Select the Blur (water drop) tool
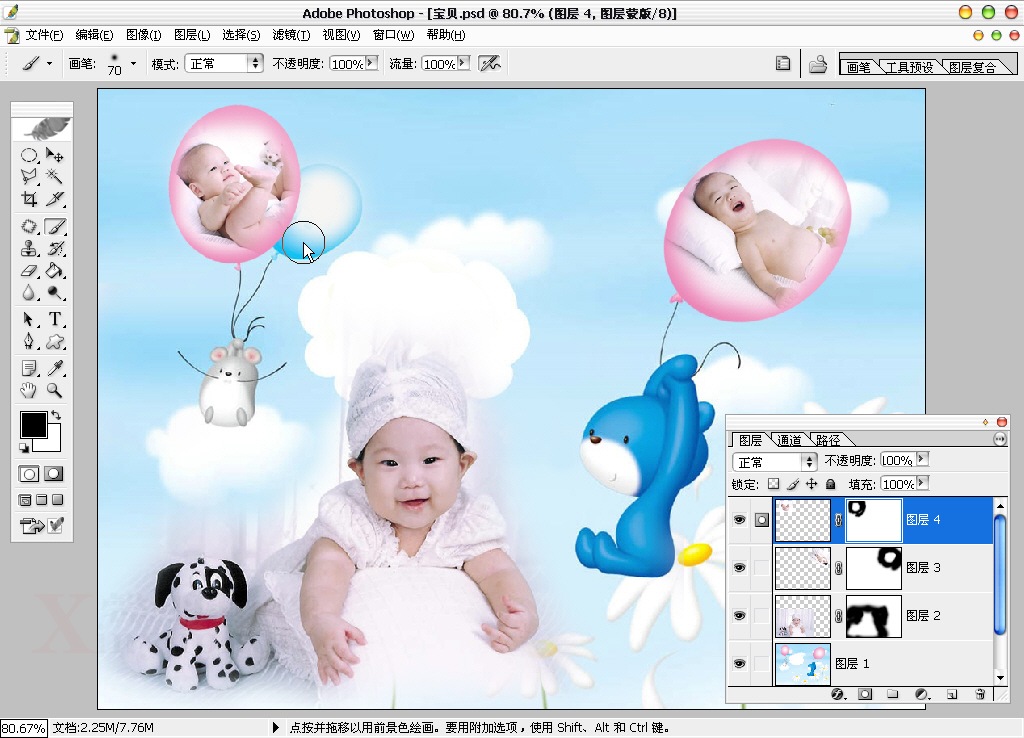Viewport: 1024px width, 738px height. pos(29,293)
